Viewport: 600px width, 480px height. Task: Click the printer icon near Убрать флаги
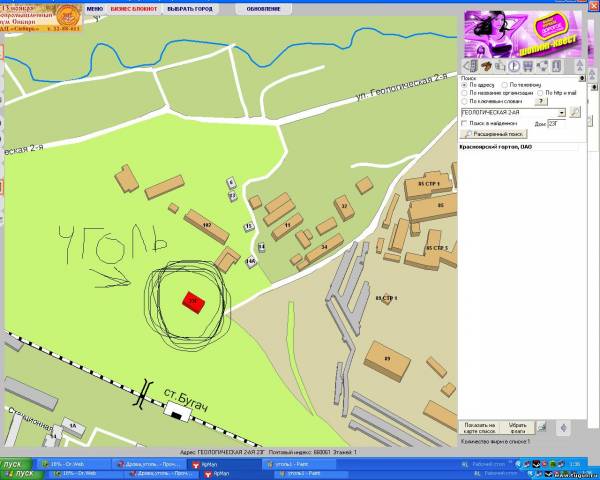pyautogui.click(x=541, y=427)
